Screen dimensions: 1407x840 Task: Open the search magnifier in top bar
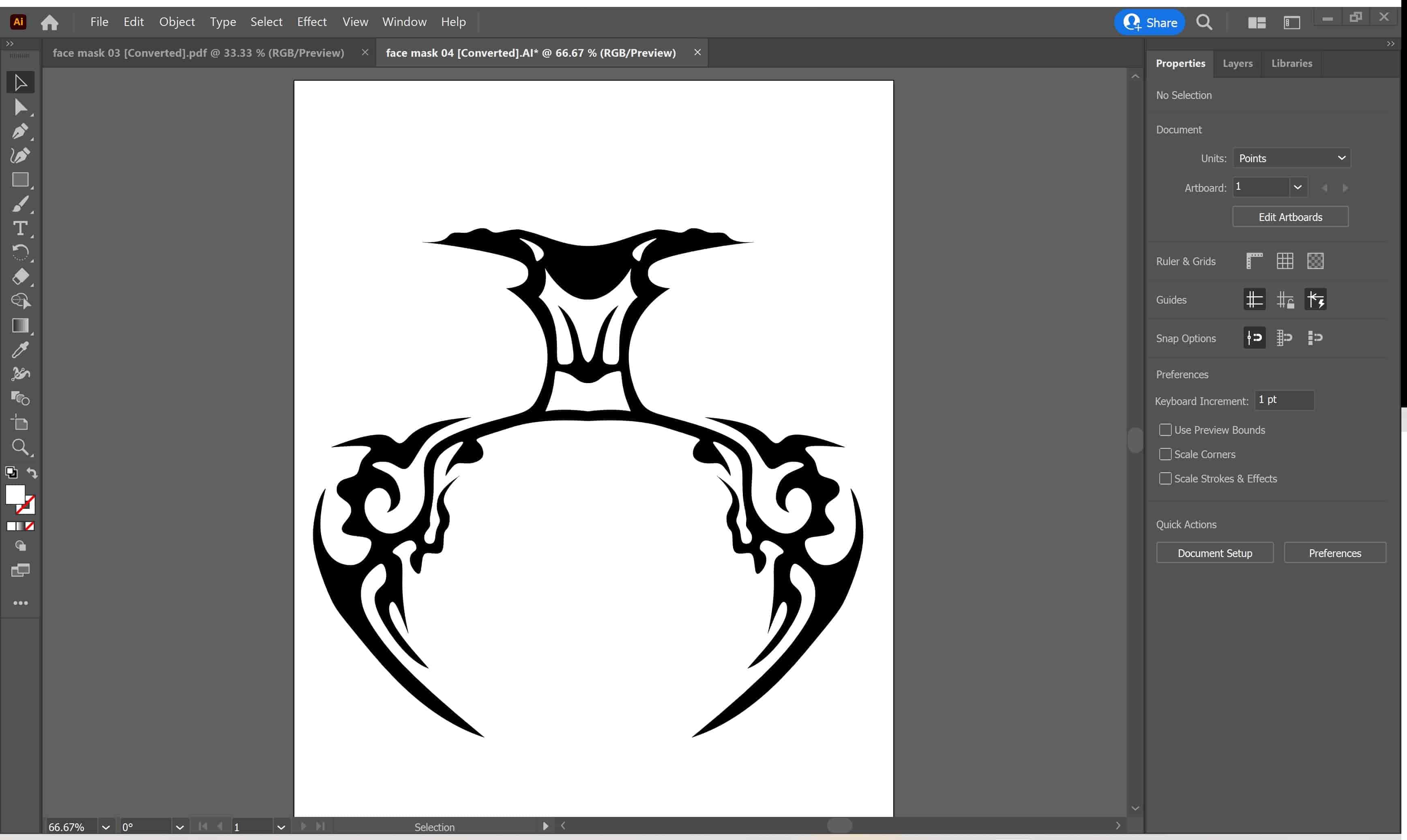[x=1204, y=22]
